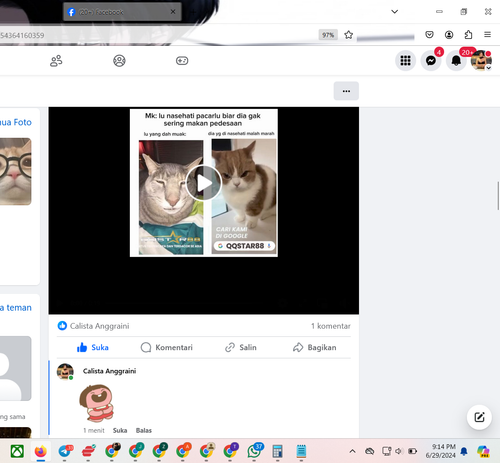The height and width of the screenshot is (463, 500).
Task: Open the volume speaker tray icon
Action: [x=399, y=451]
